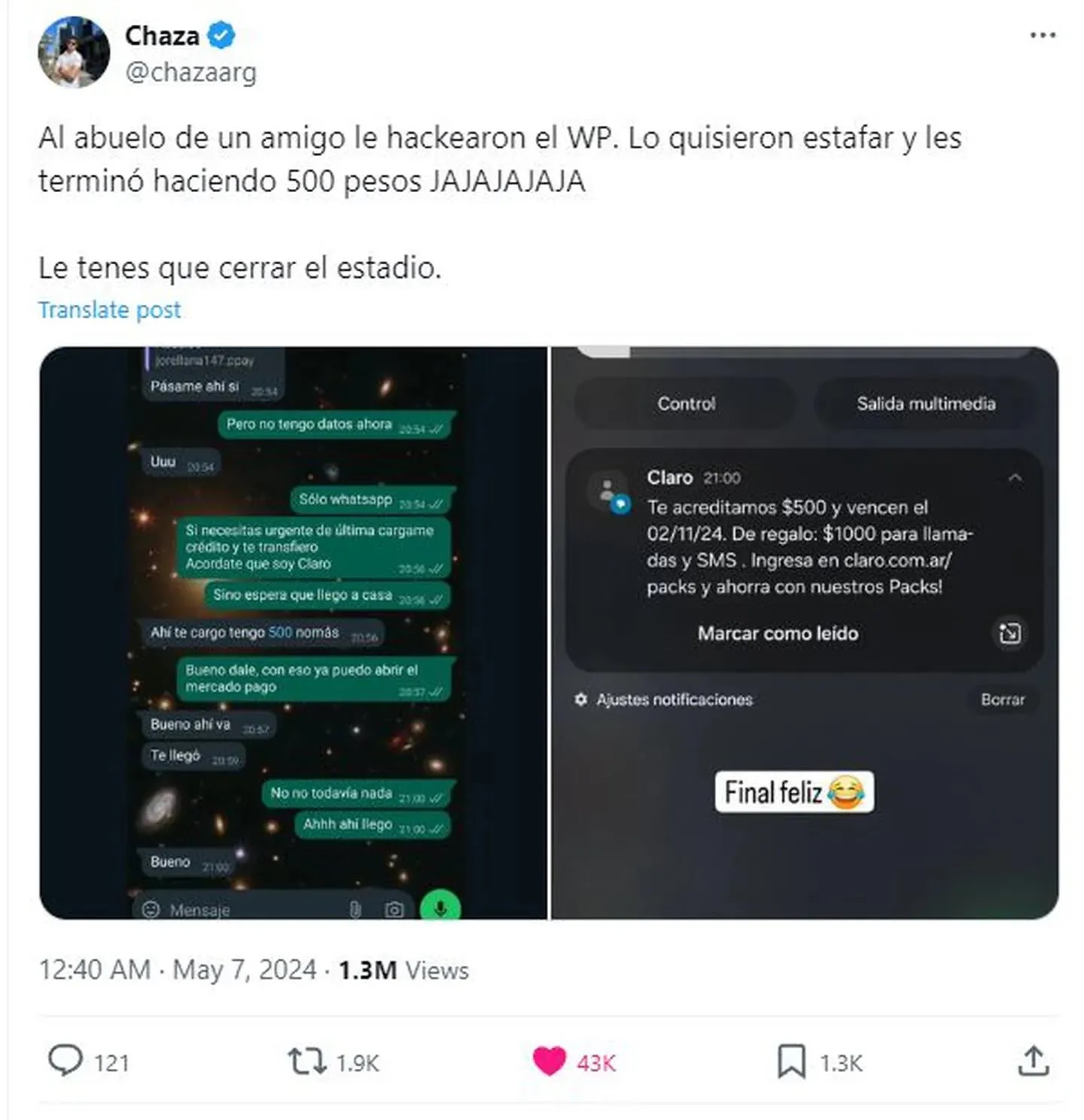Select the Control tab in notification panel
The width and height of the screenshot is (1084, 1120).
point(686,404)
